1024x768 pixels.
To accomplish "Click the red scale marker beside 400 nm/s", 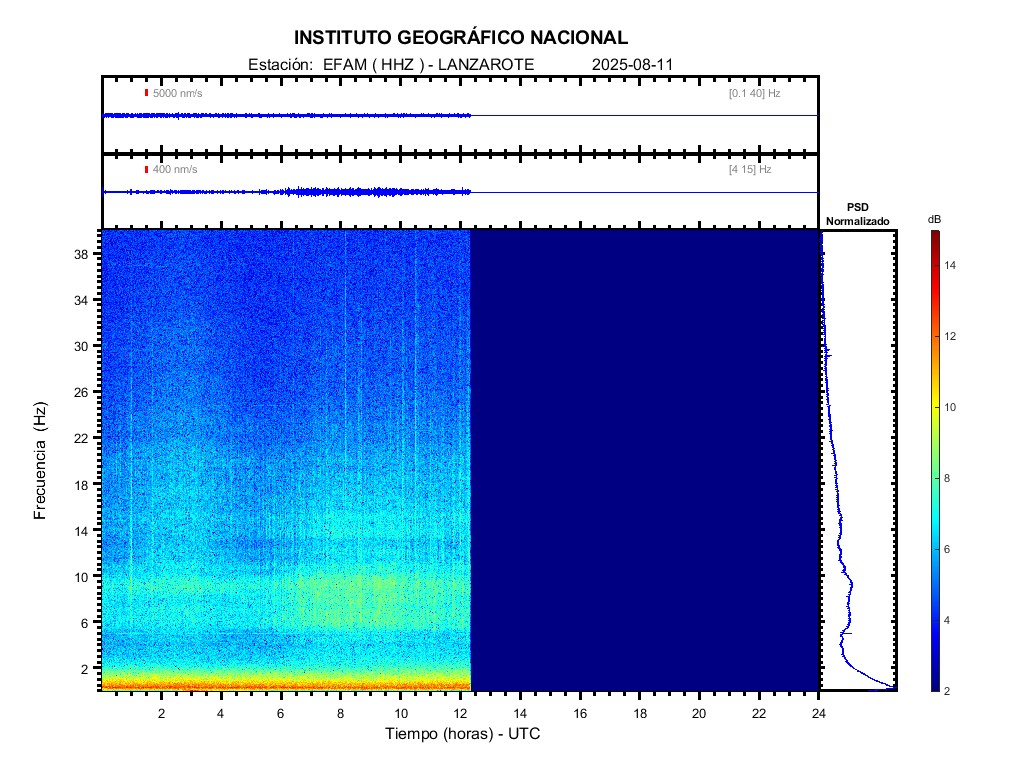I will pos(146,170).
